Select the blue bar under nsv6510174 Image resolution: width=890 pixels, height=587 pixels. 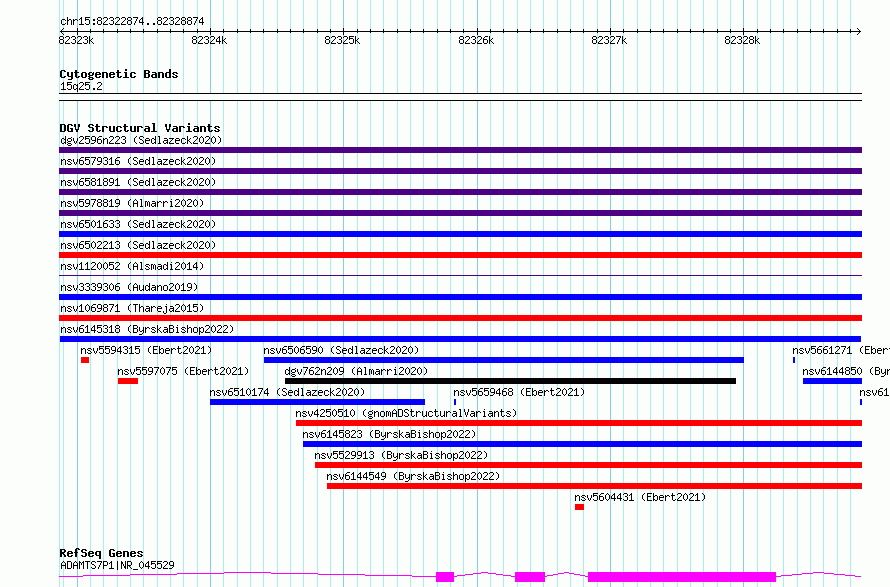tap(317, 402)
